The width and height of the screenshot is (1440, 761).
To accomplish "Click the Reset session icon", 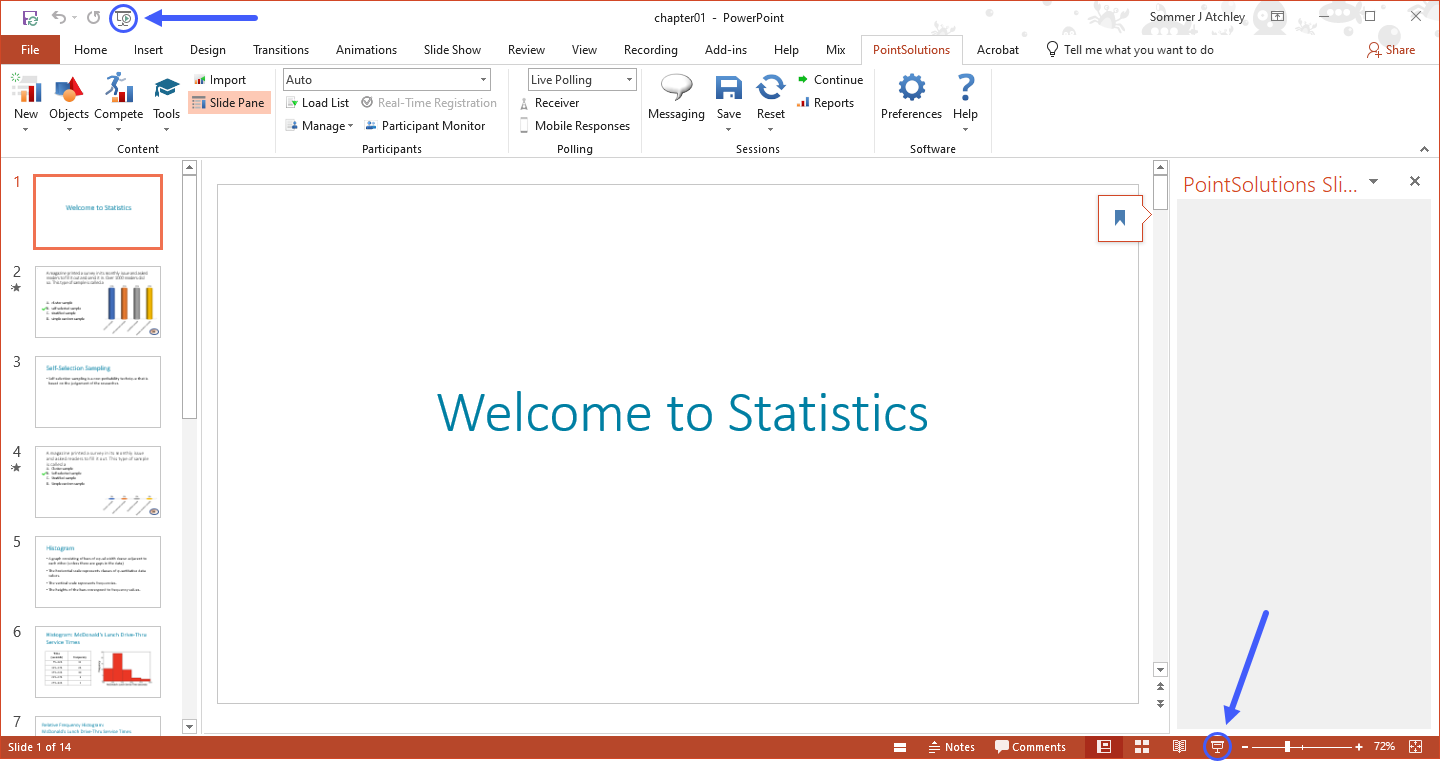I will (x=770, y=90).
